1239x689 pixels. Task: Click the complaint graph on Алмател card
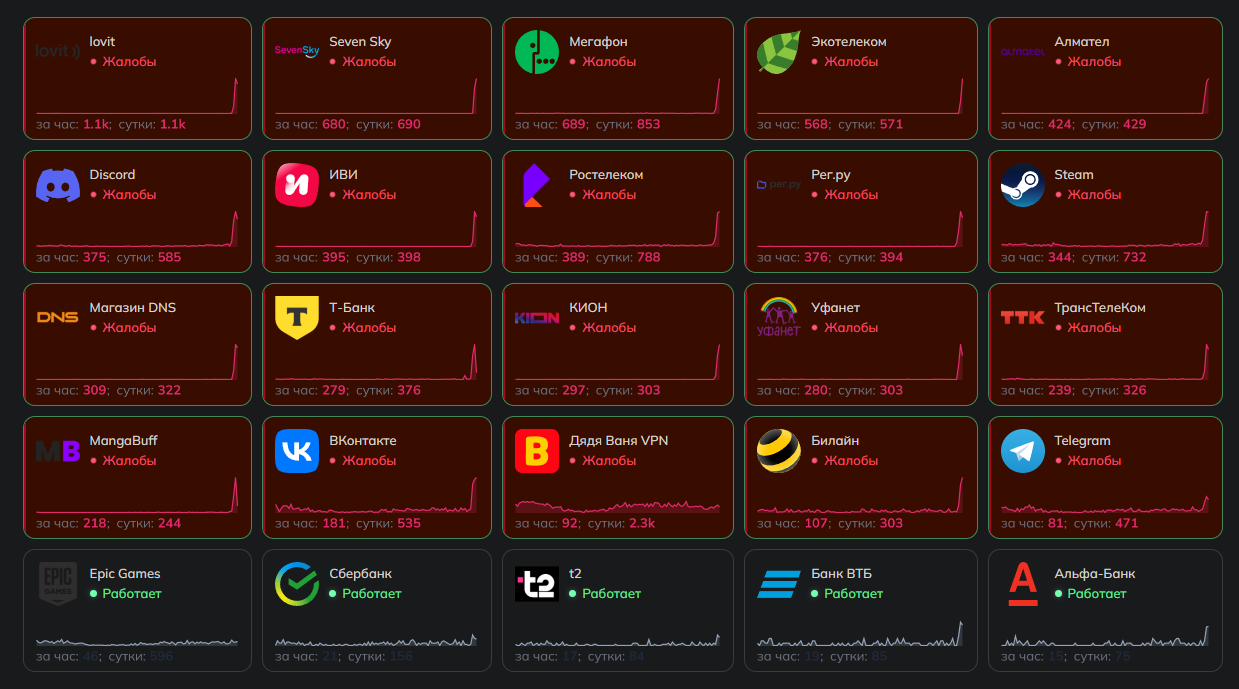tap(1105, 96)
